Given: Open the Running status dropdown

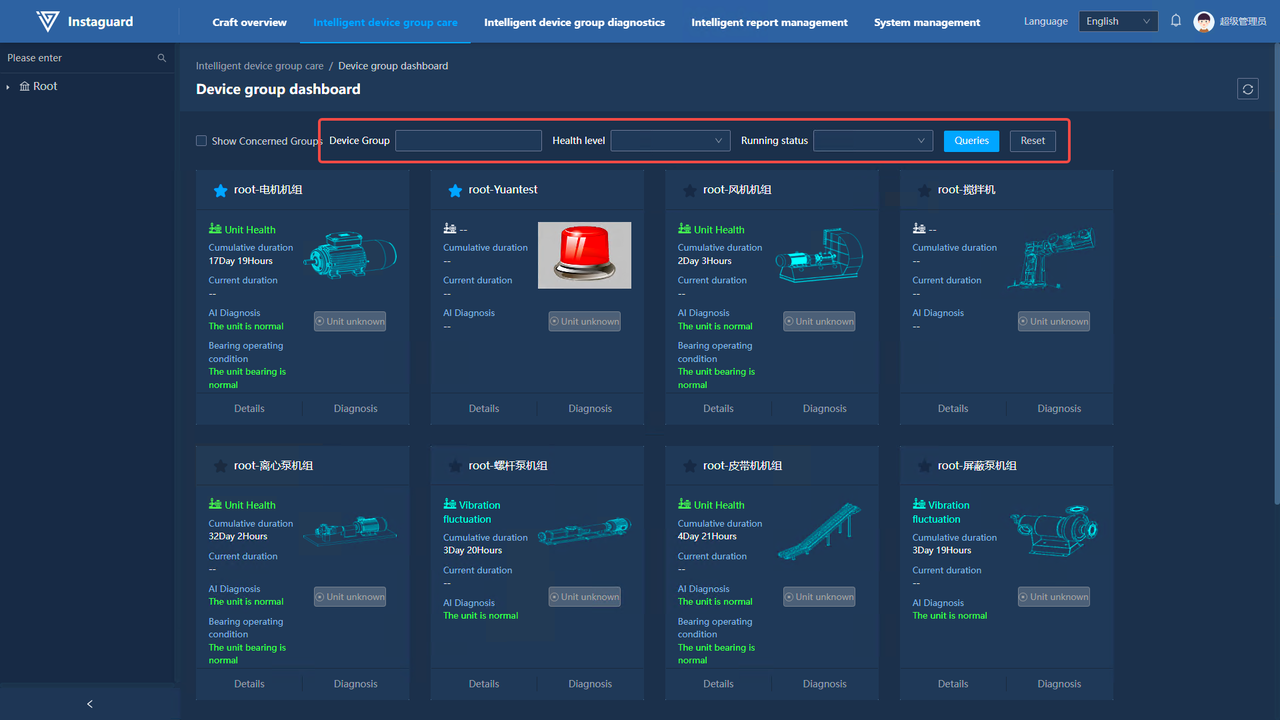Looking at the screenshot, I should pyautogui.click(x=873, y=141).
